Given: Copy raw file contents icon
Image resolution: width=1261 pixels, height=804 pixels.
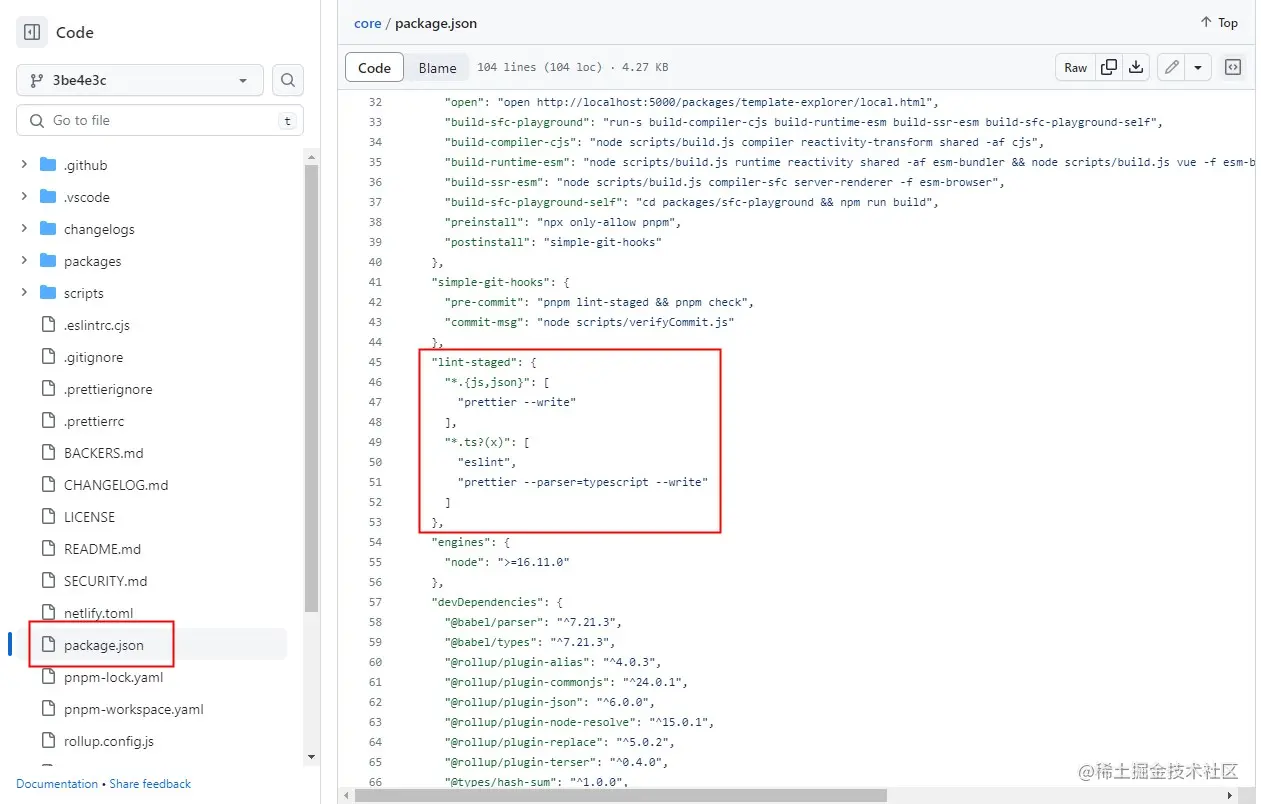Looking at the screenshot, I should click(1109, 67).
